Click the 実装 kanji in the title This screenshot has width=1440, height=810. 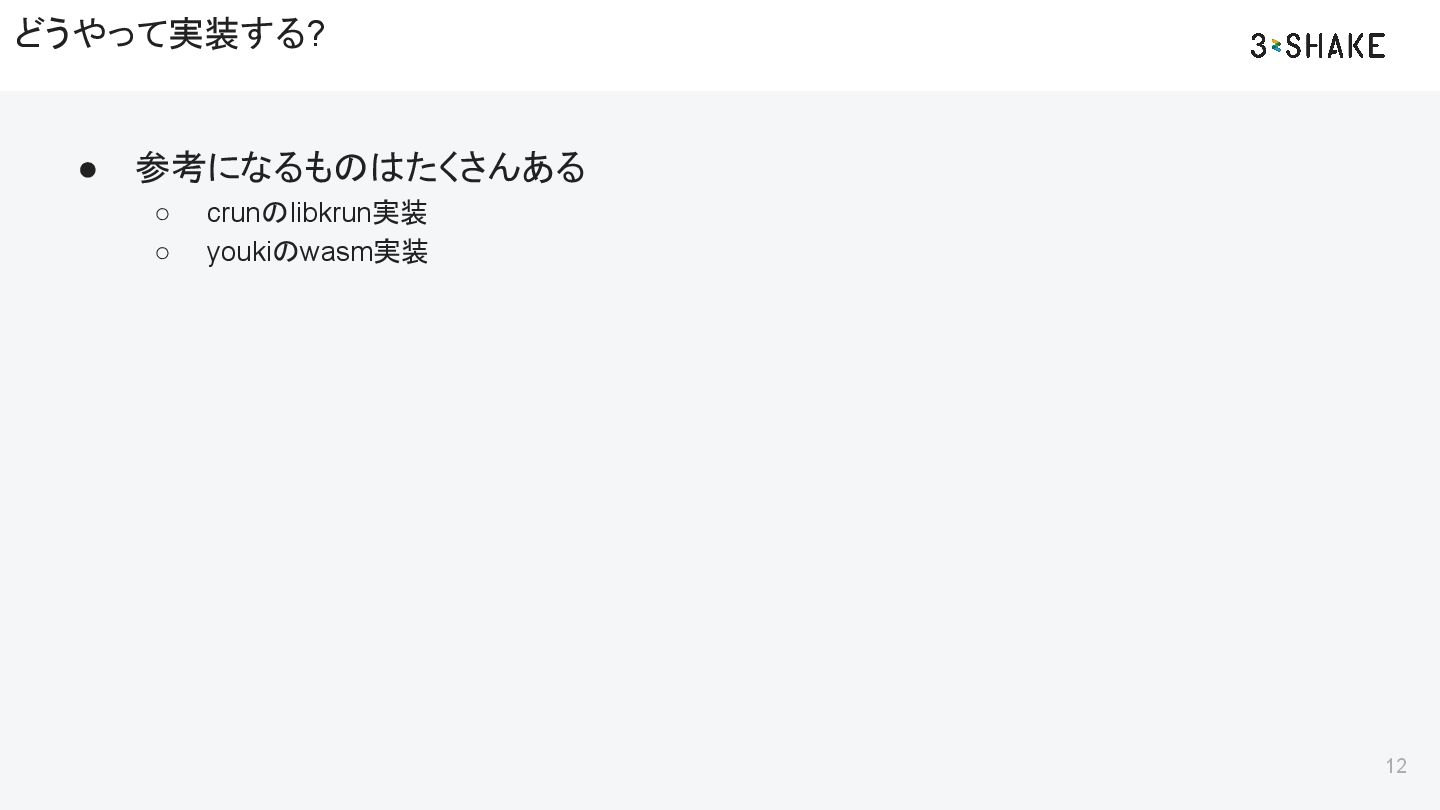pos(203,35)
